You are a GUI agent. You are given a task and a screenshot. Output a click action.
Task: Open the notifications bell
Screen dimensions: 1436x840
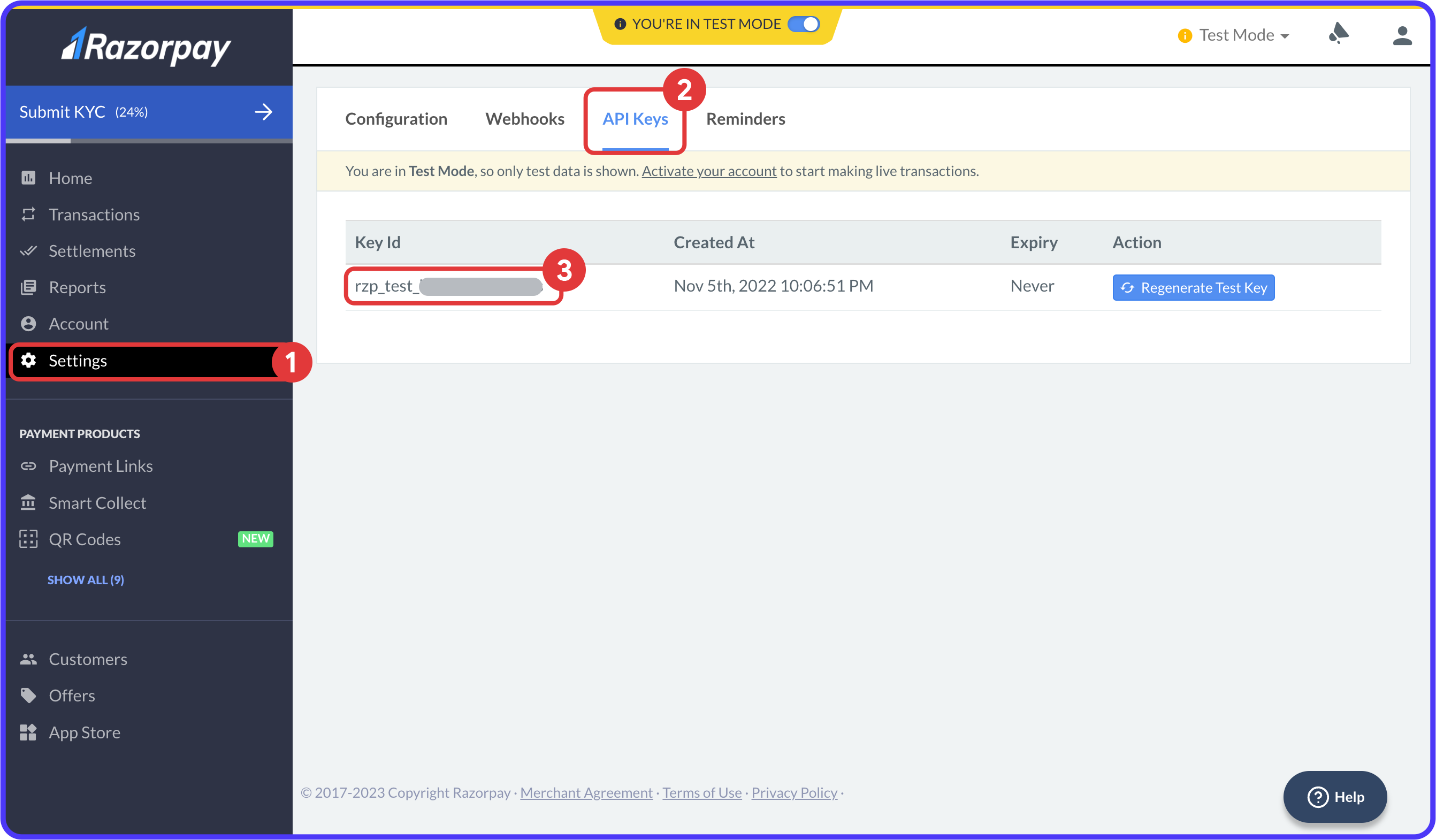(x=1339, y=35)
